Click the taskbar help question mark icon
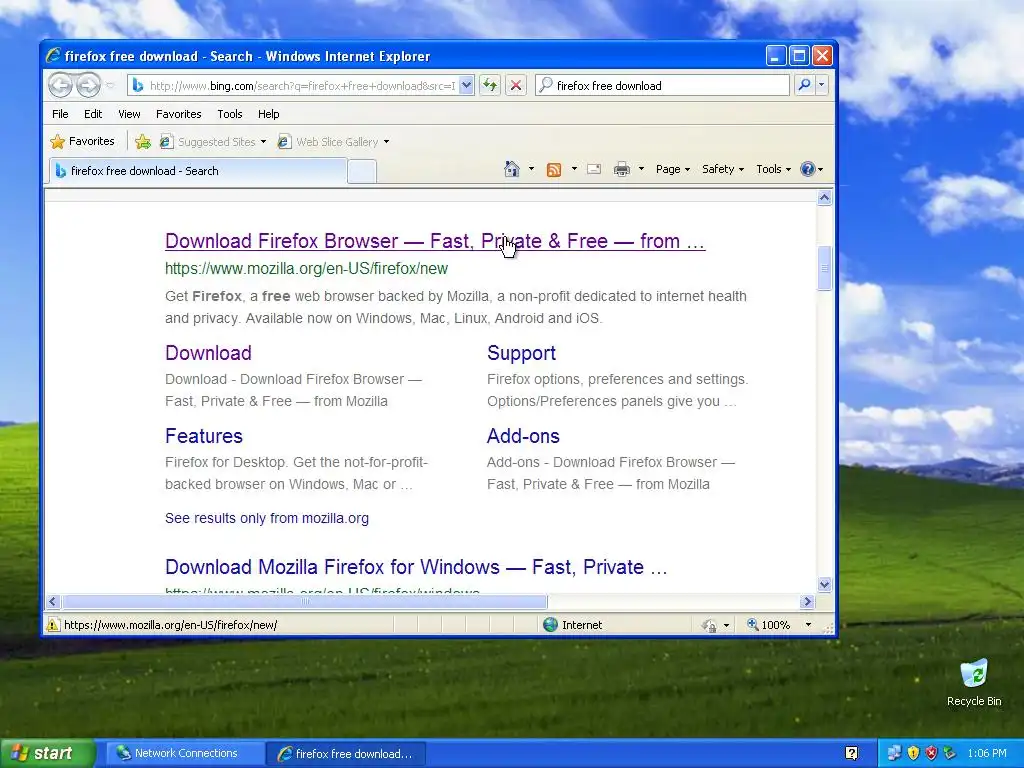This screenshot has height=768, width=1024. 852,753
